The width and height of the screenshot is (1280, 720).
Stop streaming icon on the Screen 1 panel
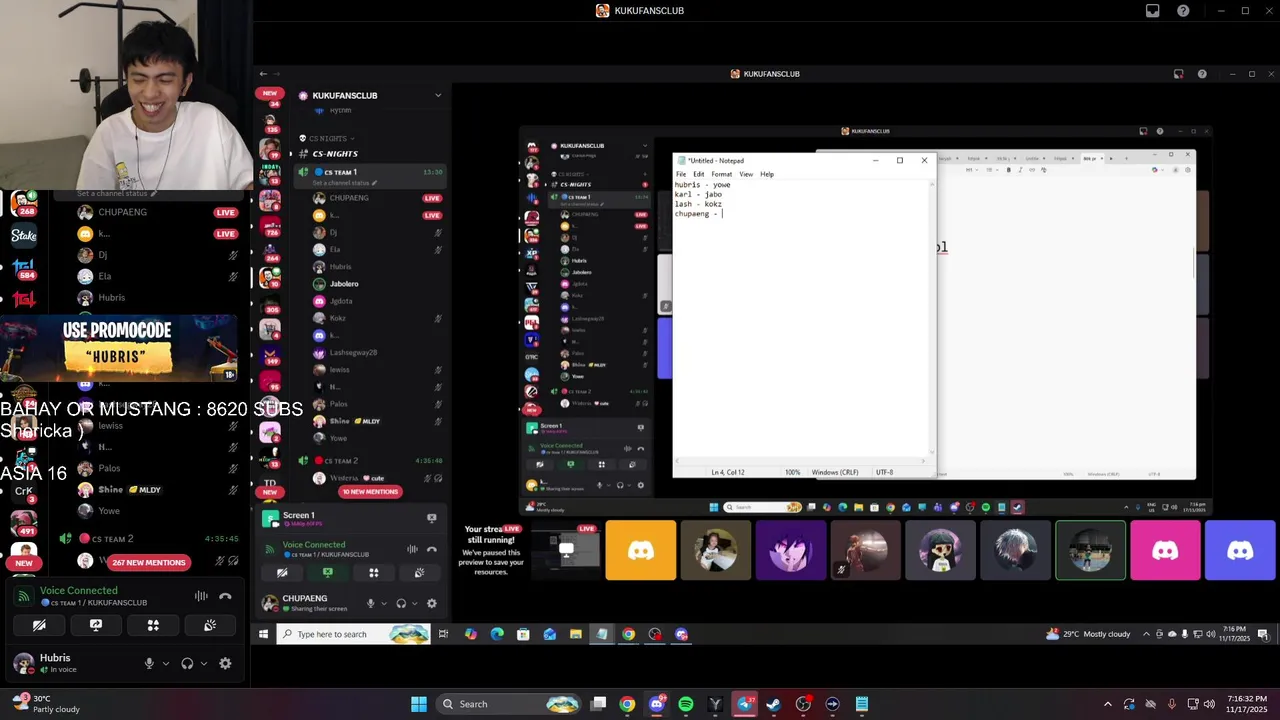click(432, 518)
